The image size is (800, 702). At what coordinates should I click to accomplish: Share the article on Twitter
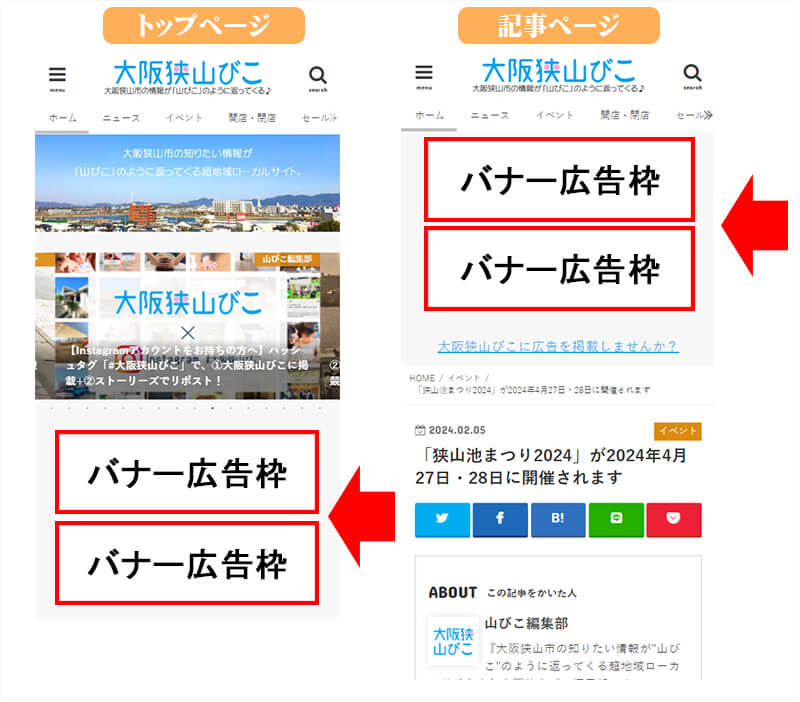click(x=442, y=519)
